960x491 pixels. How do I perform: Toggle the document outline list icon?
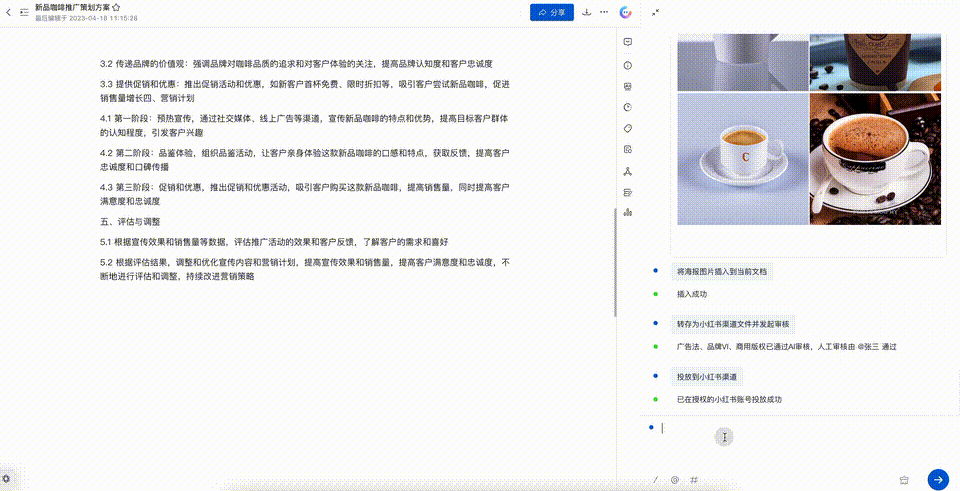click(24, 13)
